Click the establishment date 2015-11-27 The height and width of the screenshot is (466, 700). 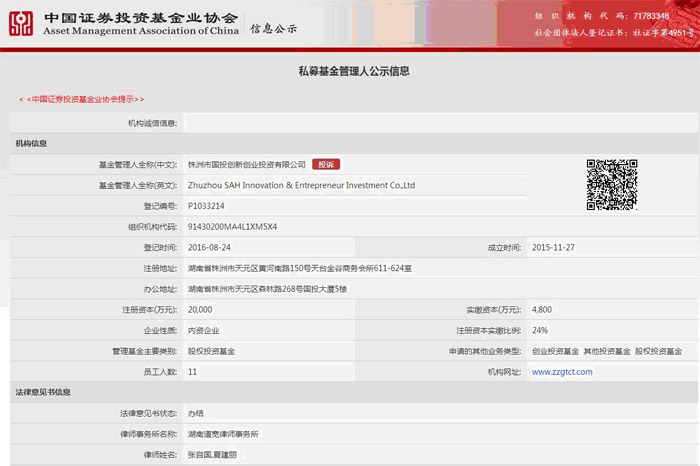point(553,247)
